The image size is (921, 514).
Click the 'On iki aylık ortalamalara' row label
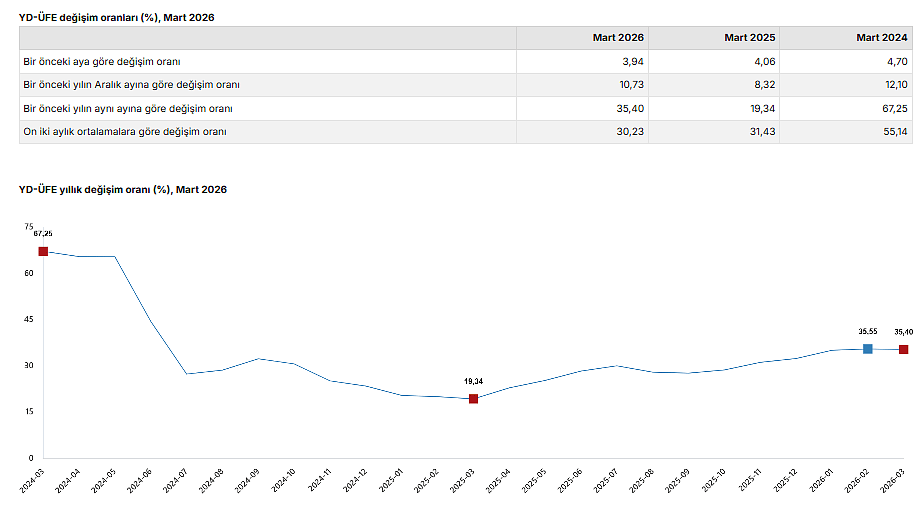[x=125, y=131]
